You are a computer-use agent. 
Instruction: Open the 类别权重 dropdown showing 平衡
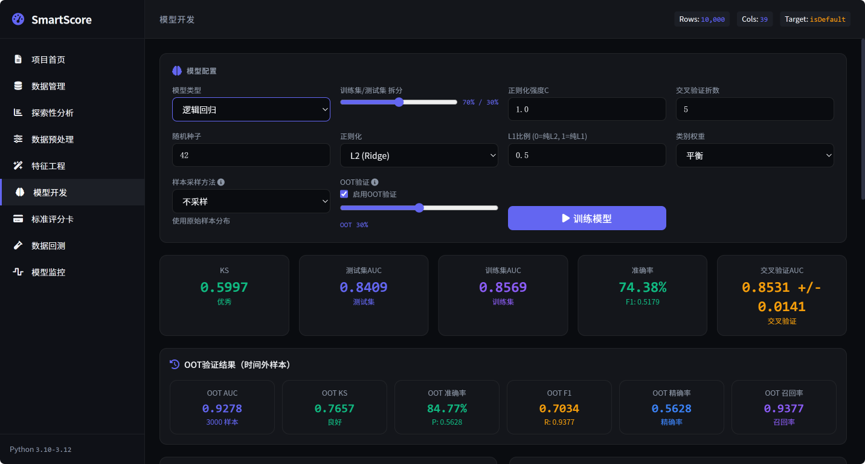755,155
